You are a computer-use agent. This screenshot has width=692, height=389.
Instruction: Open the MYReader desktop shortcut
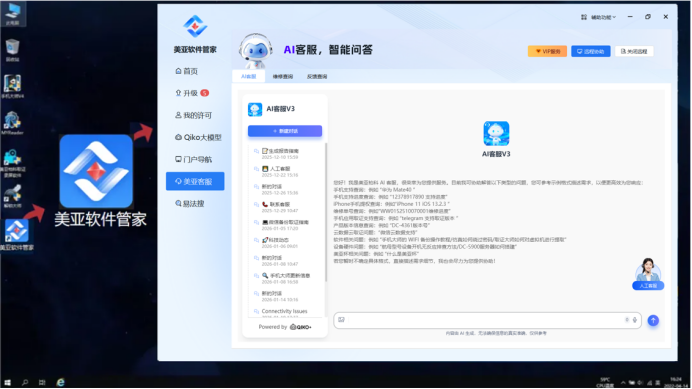[12, 123]
